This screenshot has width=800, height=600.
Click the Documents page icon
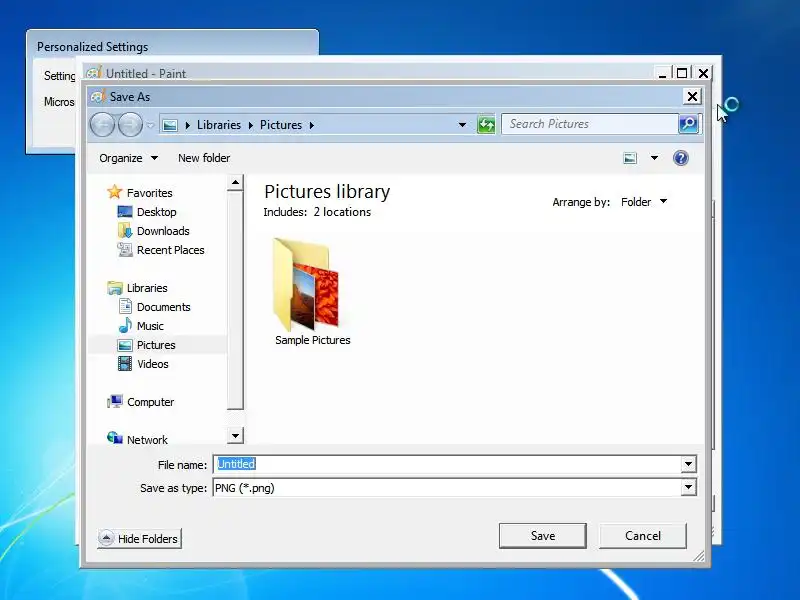coord(125,306)
